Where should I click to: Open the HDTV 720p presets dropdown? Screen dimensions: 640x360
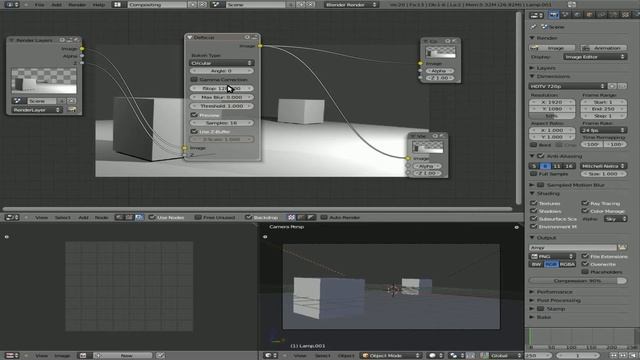pos(567,86)
